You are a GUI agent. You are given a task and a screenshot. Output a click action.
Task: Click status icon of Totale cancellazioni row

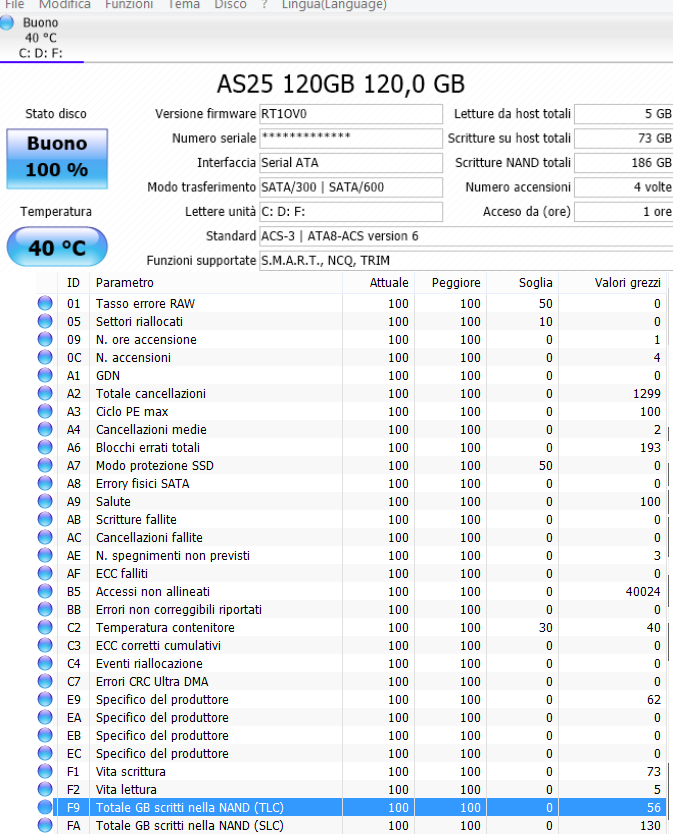pos(45,394)
